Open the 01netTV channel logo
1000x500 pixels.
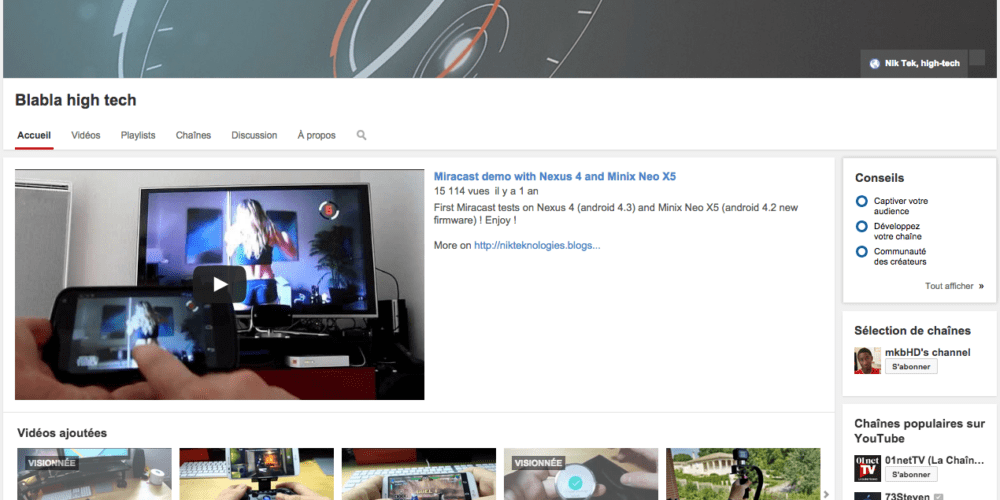click(867, 468)
